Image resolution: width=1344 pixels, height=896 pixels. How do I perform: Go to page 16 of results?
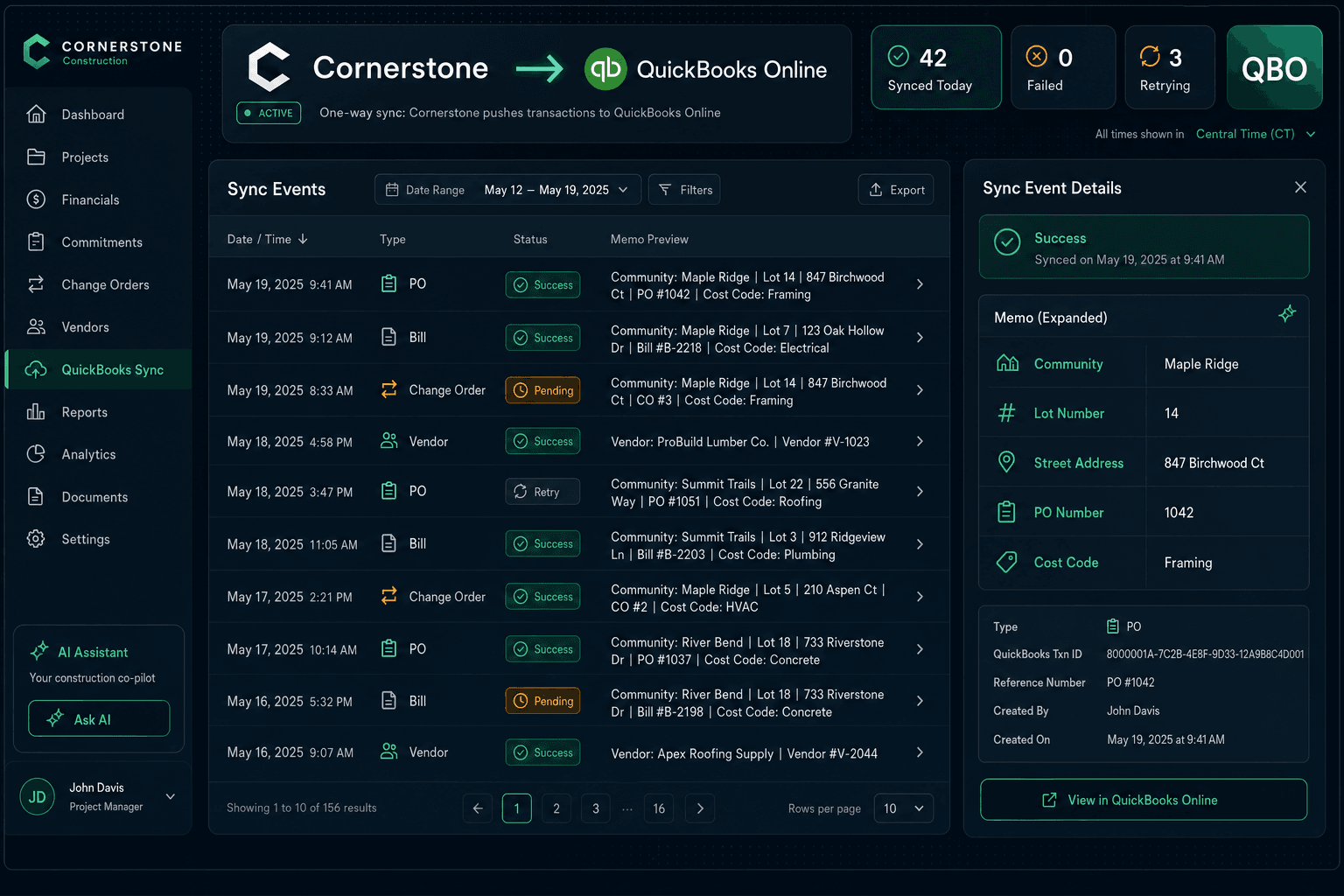[x=659, y=808]
